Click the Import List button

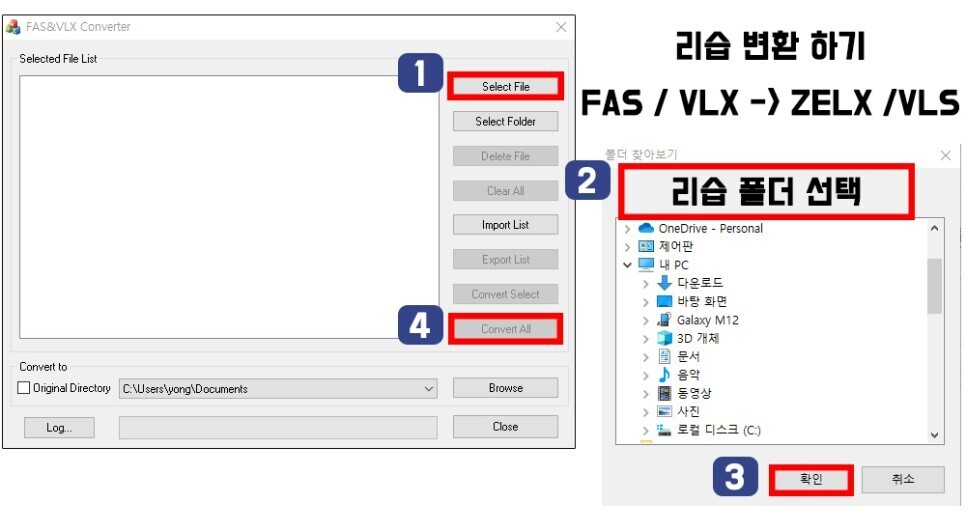tap(505, 225)
